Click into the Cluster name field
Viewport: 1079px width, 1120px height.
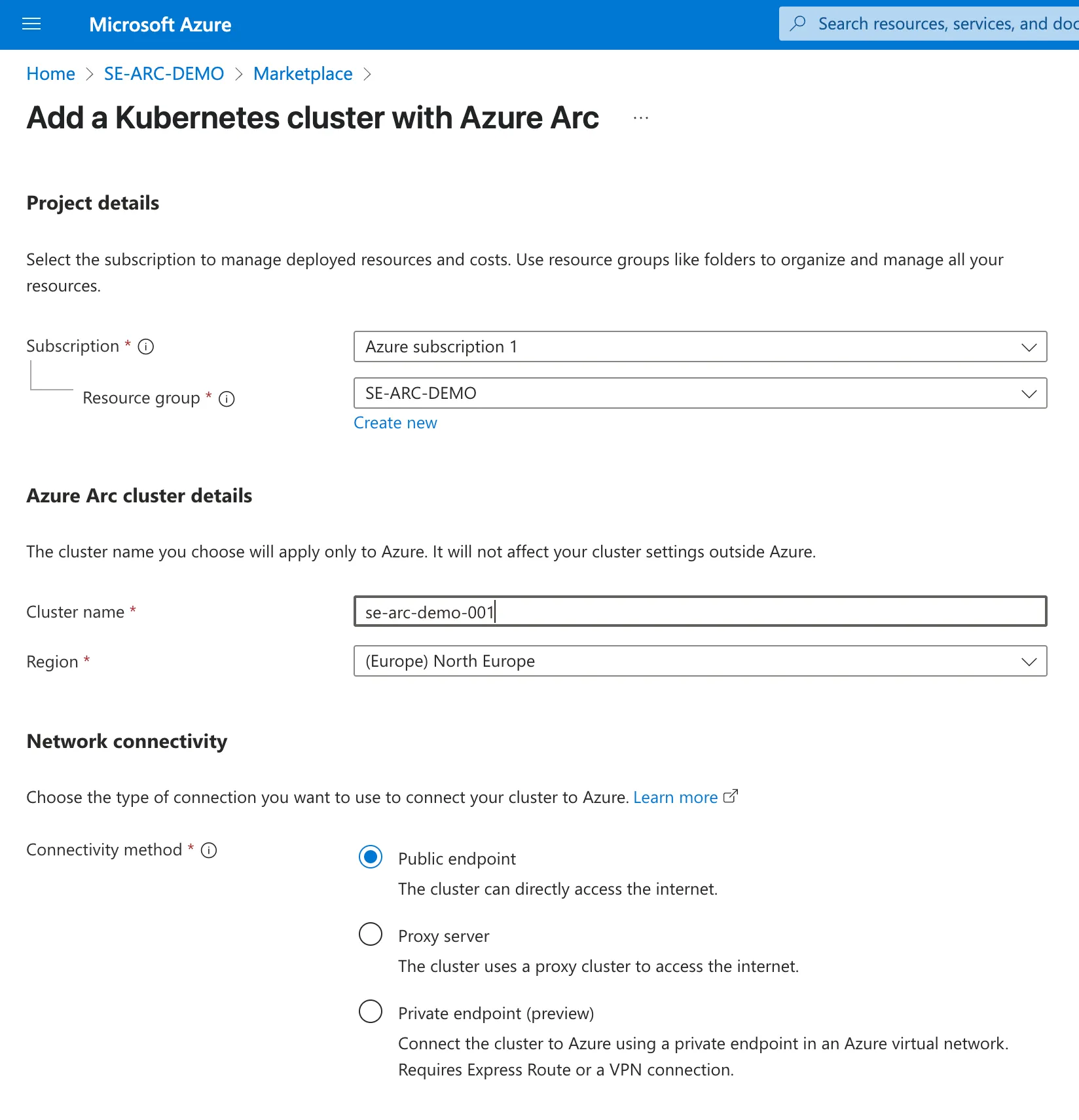pos(700,611)
